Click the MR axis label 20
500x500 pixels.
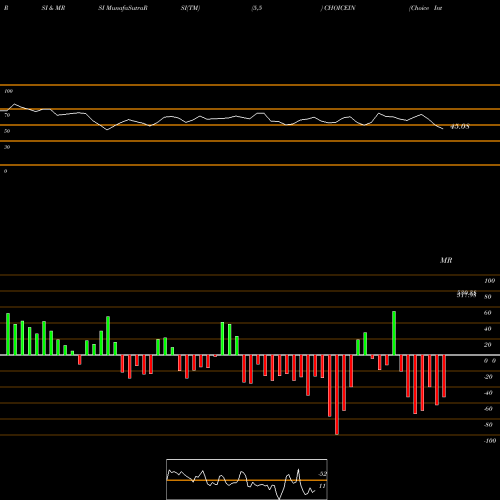coord(488,345)
